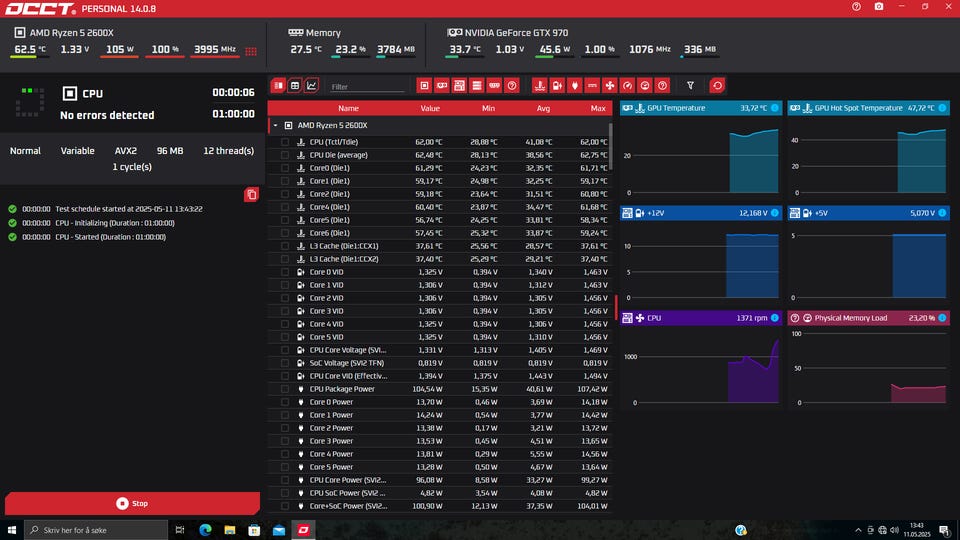Check the Core0 (Die1) row checkbox
Image resolution: width=960 pixels, height=540 pixels.
285,168
